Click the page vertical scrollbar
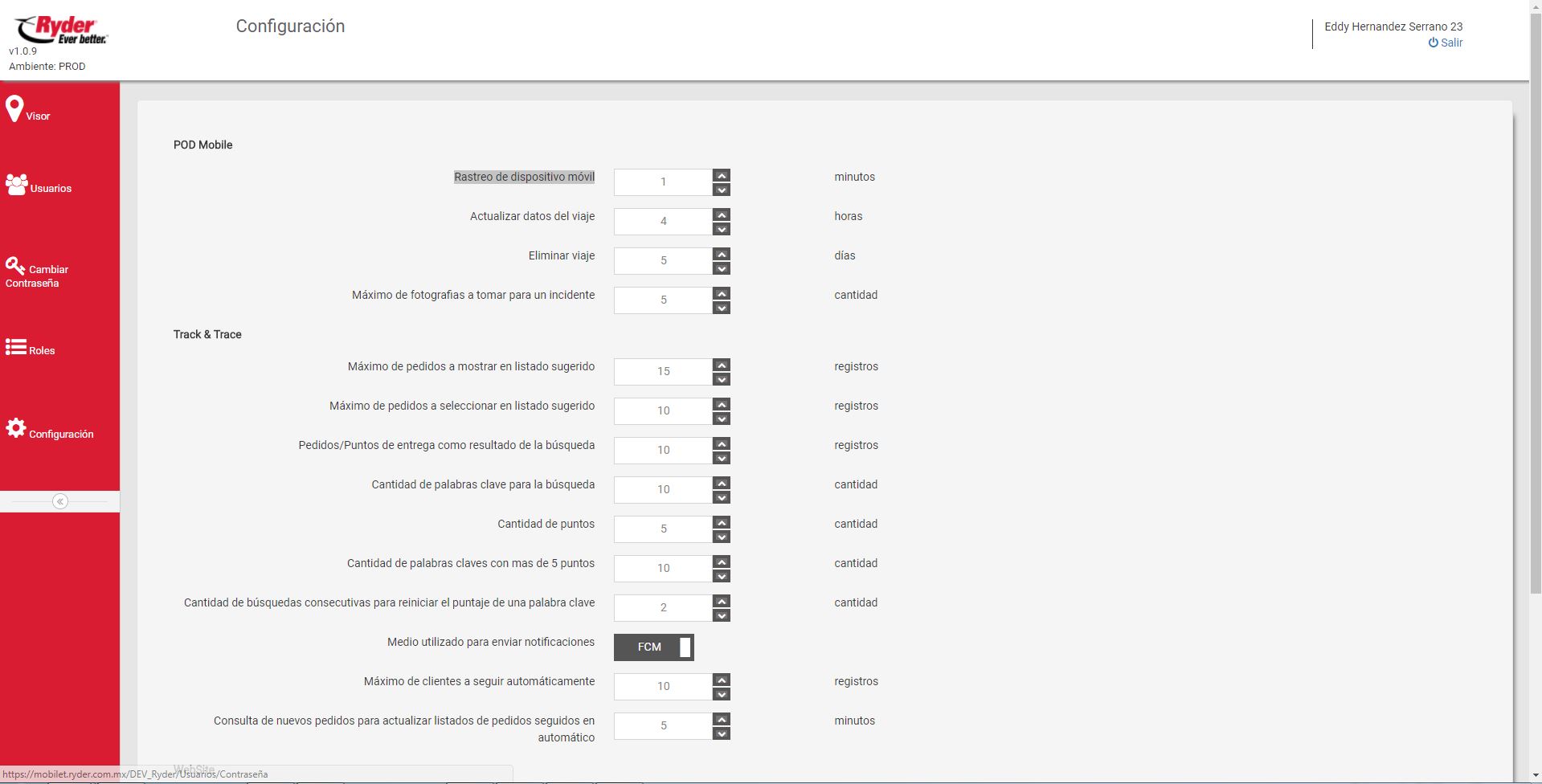Image resolution: width=1542 pixels, height=784 pixels. click(x=1536, y=321)
